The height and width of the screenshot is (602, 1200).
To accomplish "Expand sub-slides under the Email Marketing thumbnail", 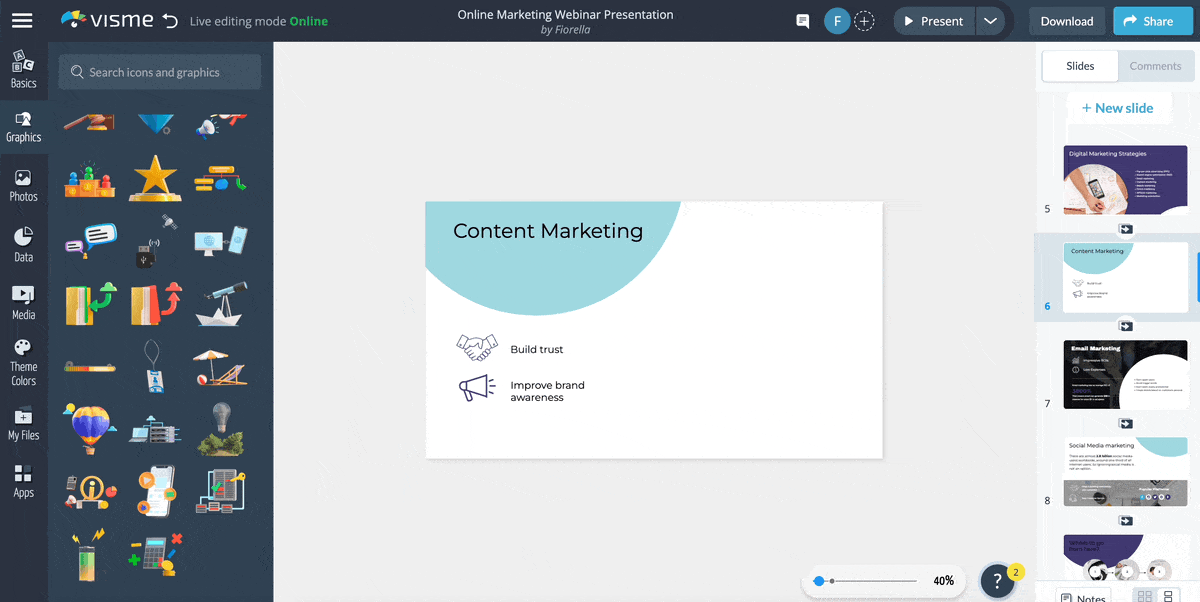I will 1126,423.
